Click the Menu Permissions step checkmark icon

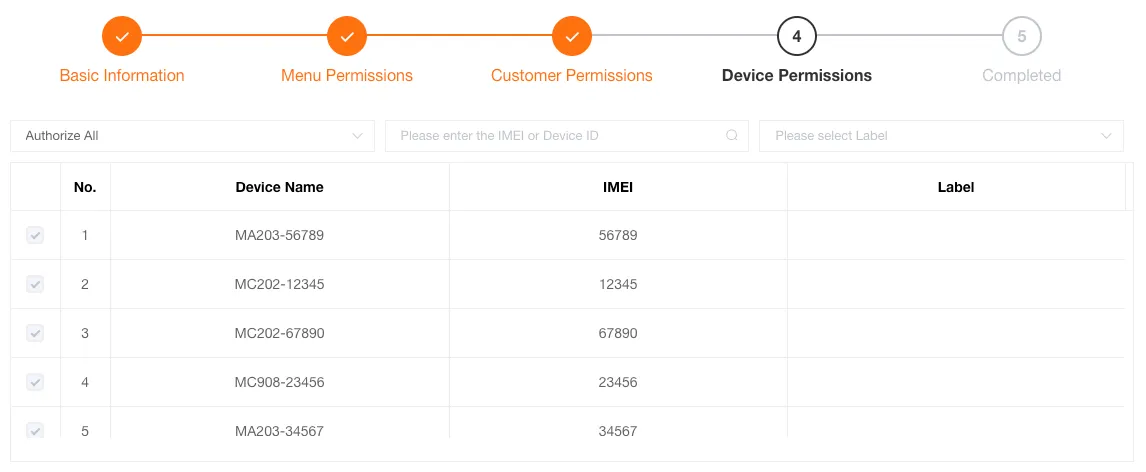click(347, 36)
